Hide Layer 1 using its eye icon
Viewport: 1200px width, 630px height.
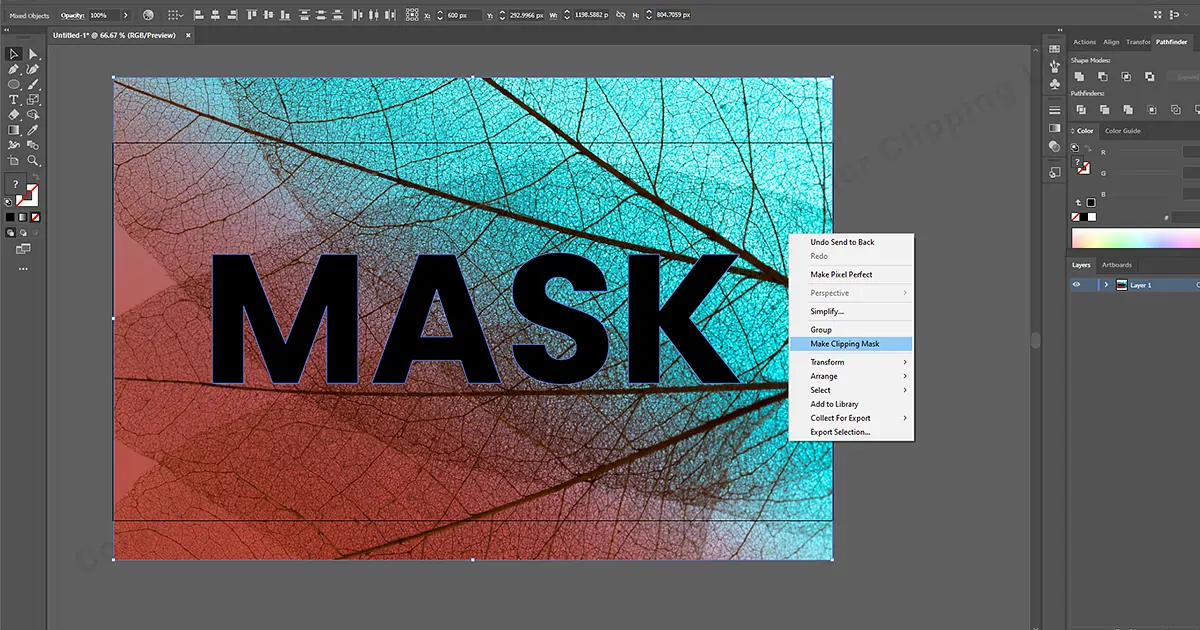pos(1078,283)
